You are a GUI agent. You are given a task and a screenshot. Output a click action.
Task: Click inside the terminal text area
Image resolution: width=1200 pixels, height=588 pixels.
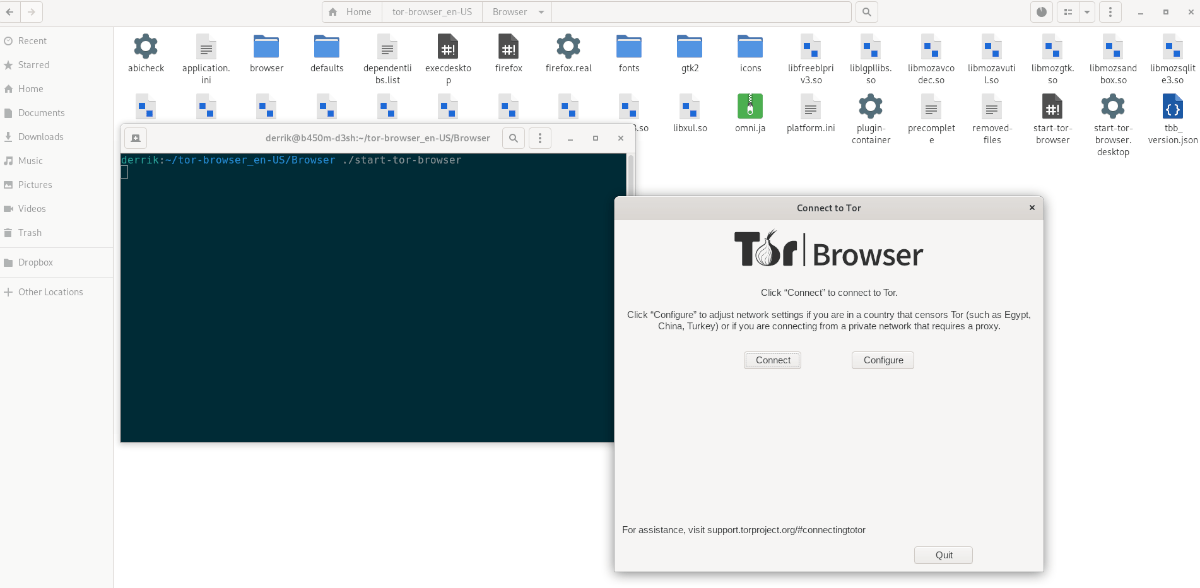(x=372, y=297)
